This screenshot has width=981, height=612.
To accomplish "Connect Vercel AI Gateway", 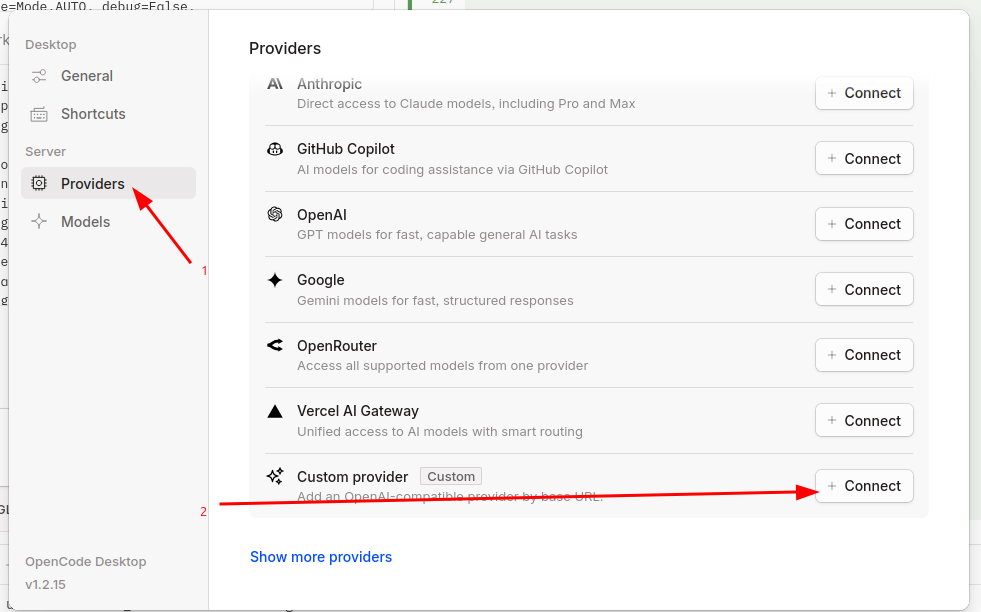I will point(864,421).
